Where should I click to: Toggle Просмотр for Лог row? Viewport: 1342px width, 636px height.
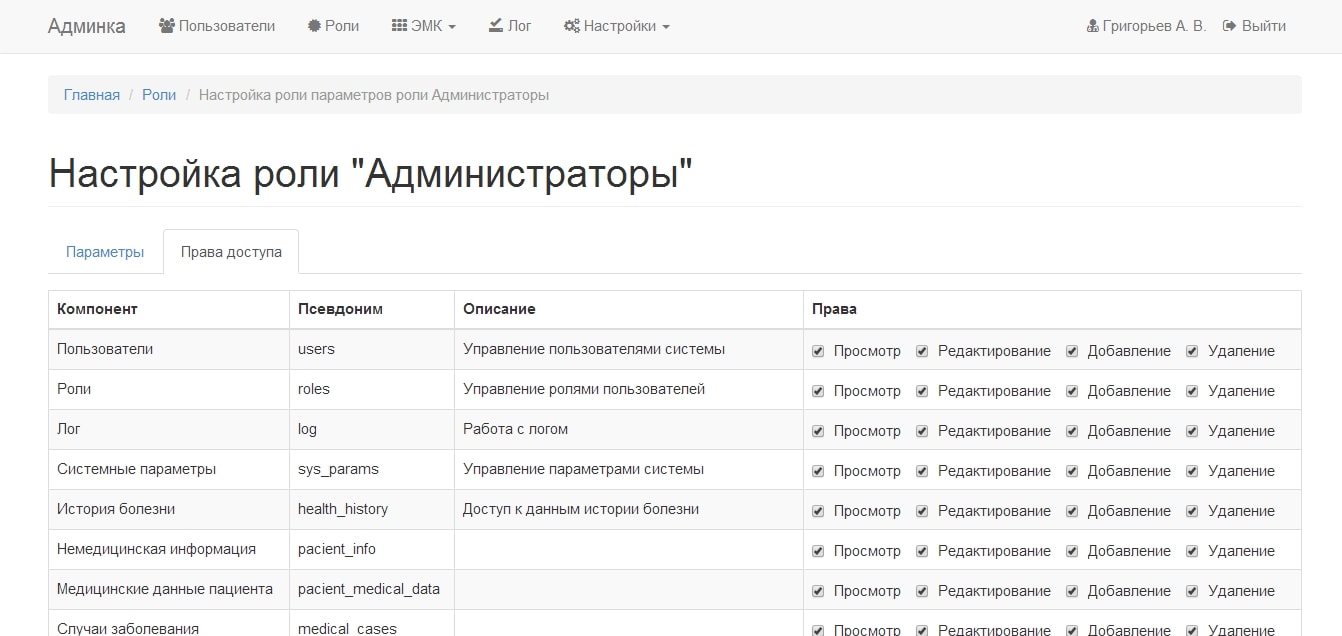click(x=818, y=431)
